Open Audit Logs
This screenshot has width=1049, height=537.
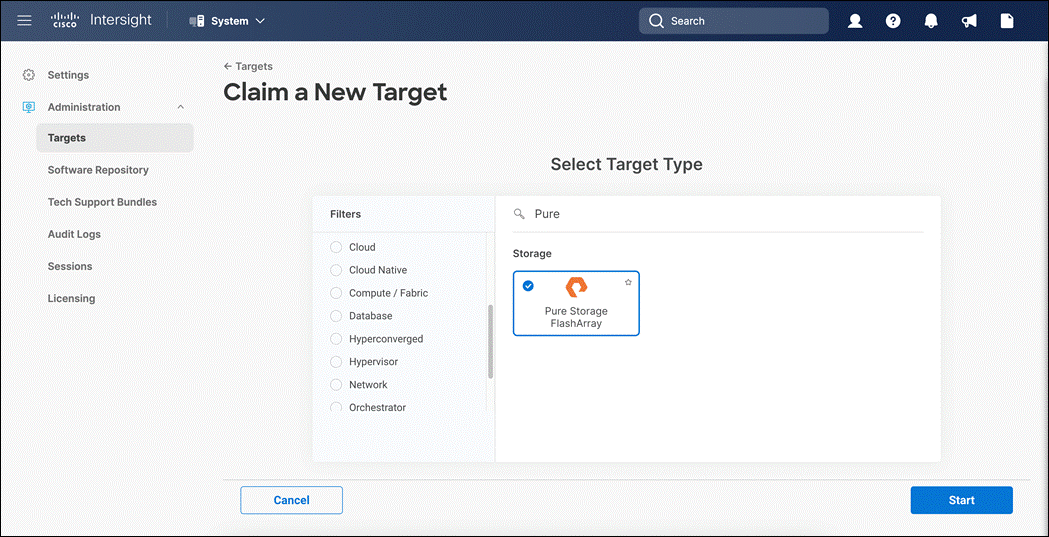(74, 234)
